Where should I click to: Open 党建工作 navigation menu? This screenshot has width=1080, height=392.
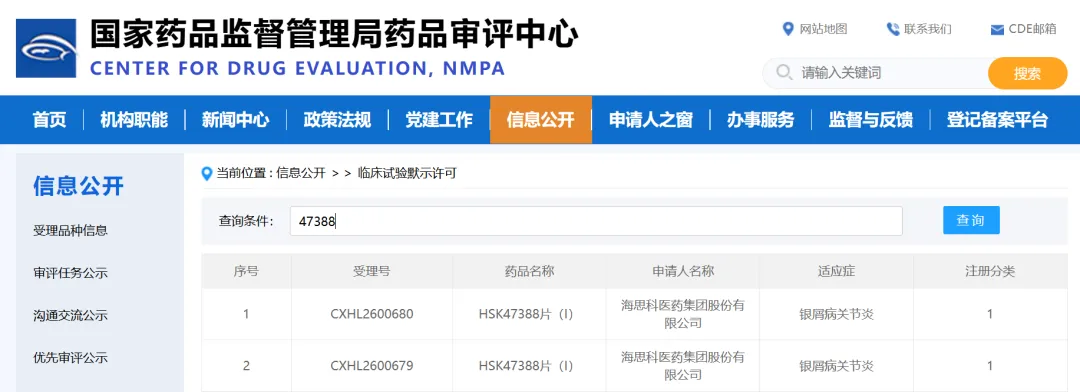(x=439, y=120)
